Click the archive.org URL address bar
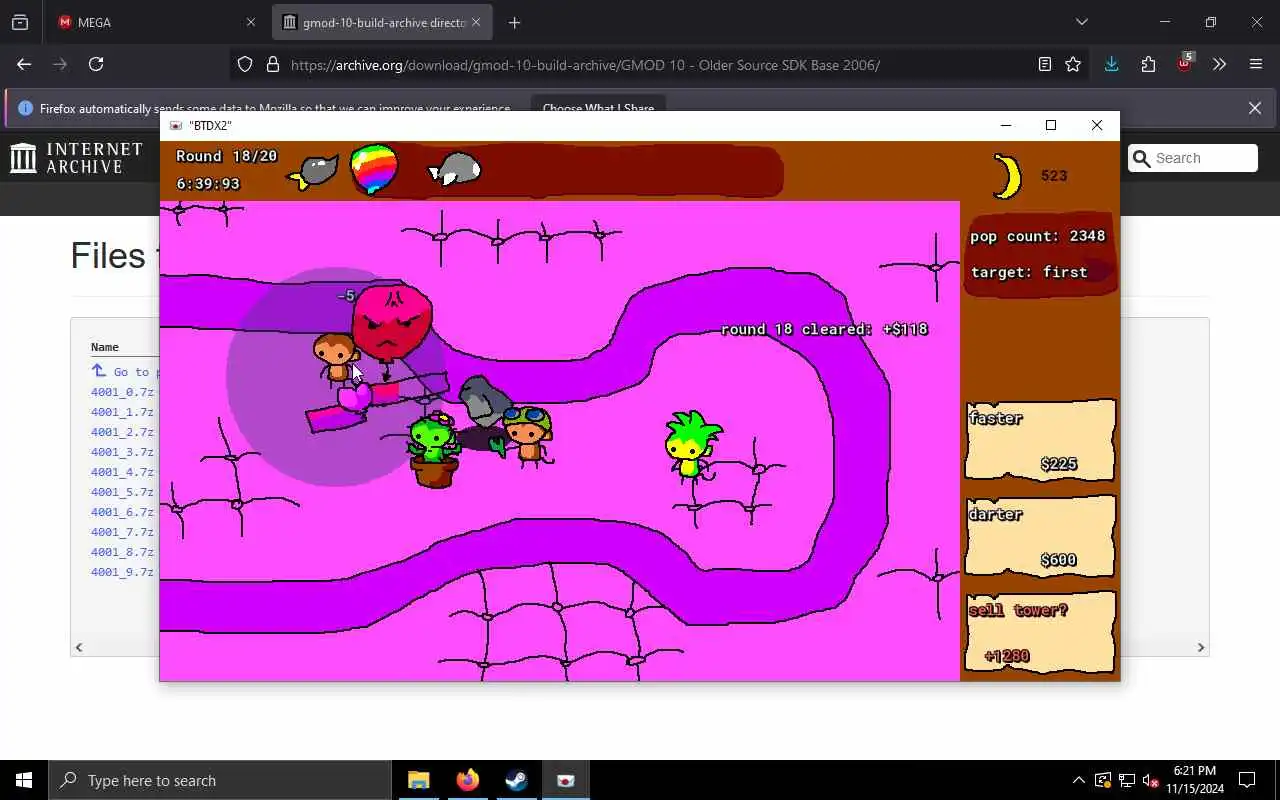The height and width of the screenshot is (800, 1280). click(x=585, y=65)
